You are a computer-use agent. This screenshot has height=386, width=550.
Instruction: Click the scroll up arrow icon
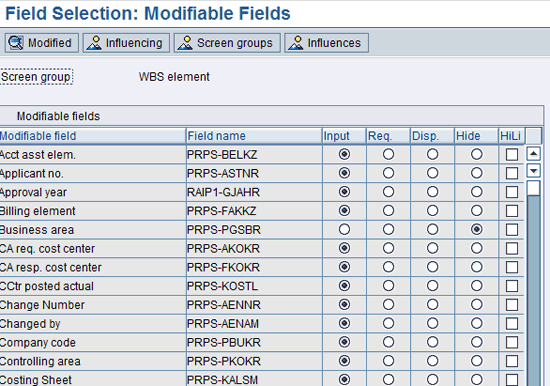[534, 154]
